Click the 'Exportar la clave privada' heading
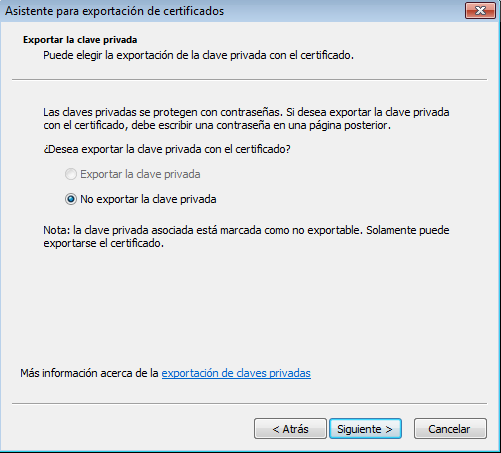This screenshot has width=501, height=453. [80, 40]
